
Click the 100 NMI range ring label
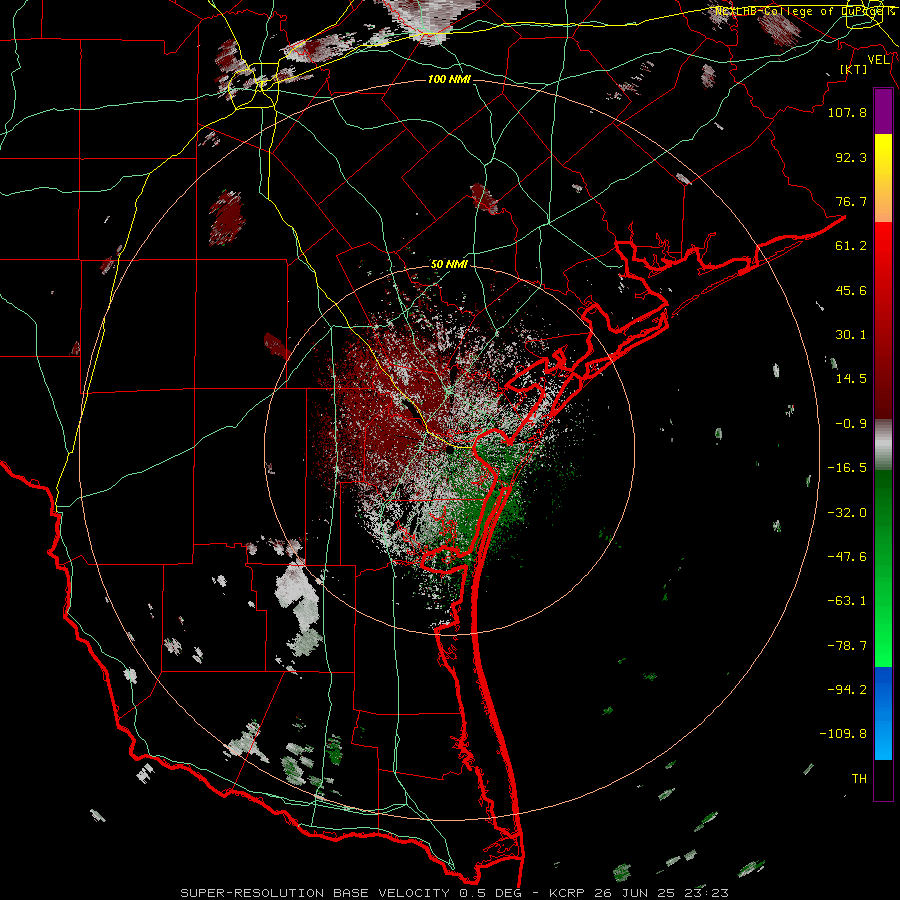tap(449, 79)
